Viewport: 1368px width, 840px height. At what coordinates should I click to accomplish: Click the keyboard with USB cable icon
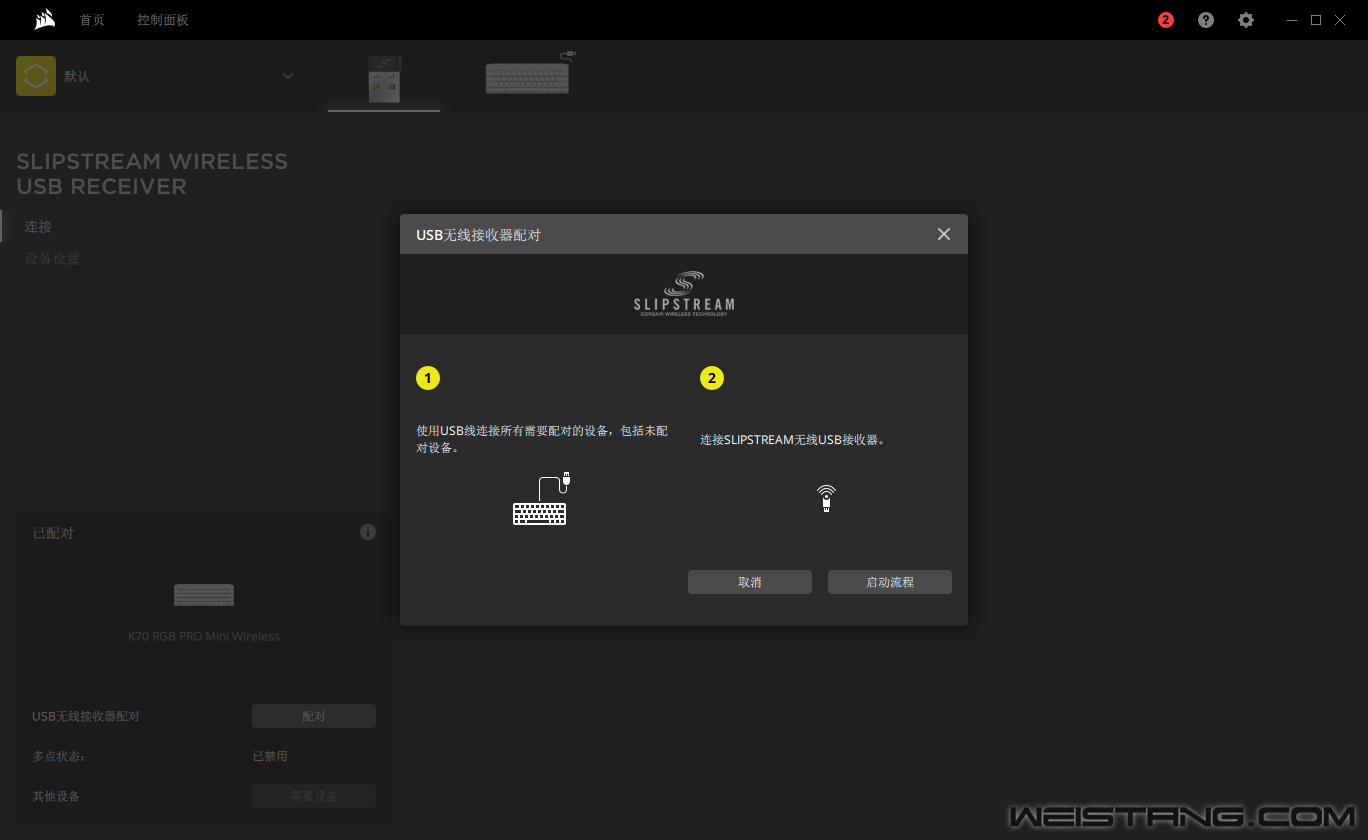point(542,498)
